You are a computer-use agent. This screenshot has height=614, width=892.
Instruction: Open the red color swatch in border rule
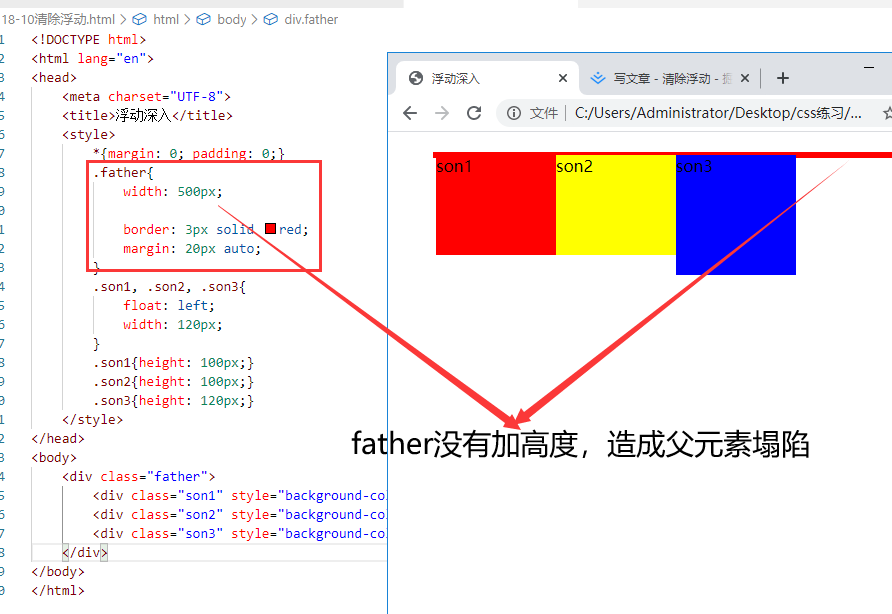pyautogui.click(x=270, y=229)
